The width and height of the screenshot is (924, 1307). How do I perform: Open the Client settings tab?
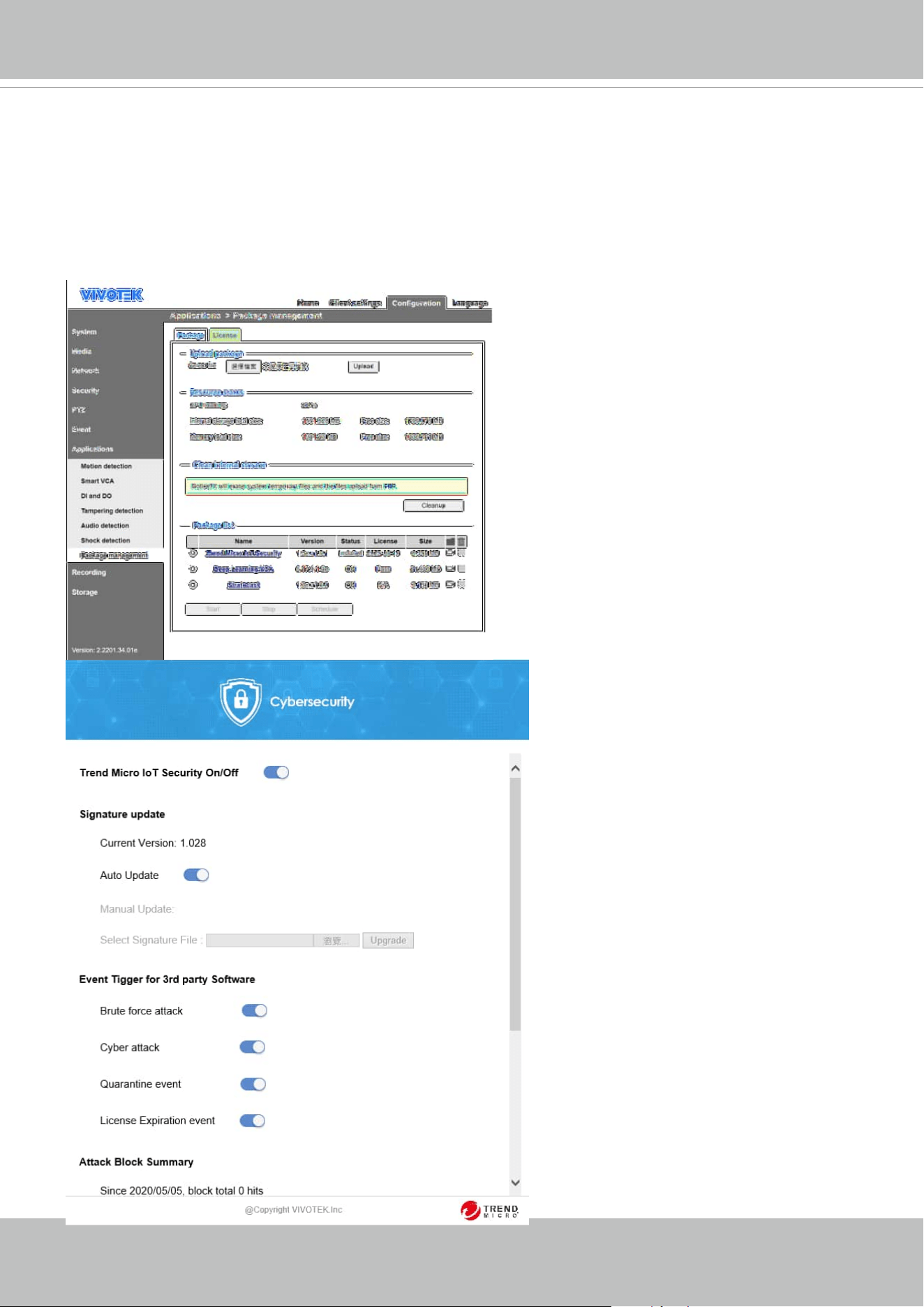pos(355,303)
